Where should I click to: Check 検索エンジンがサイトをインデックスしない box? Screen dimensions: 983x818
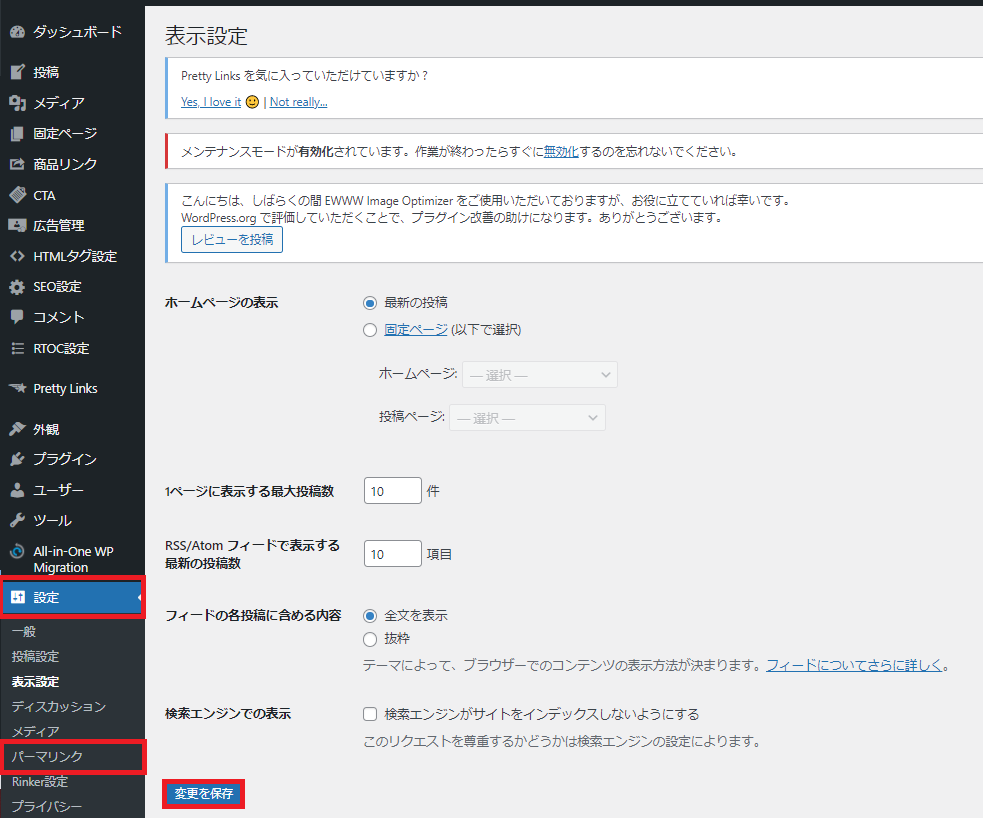click(370, 714)
